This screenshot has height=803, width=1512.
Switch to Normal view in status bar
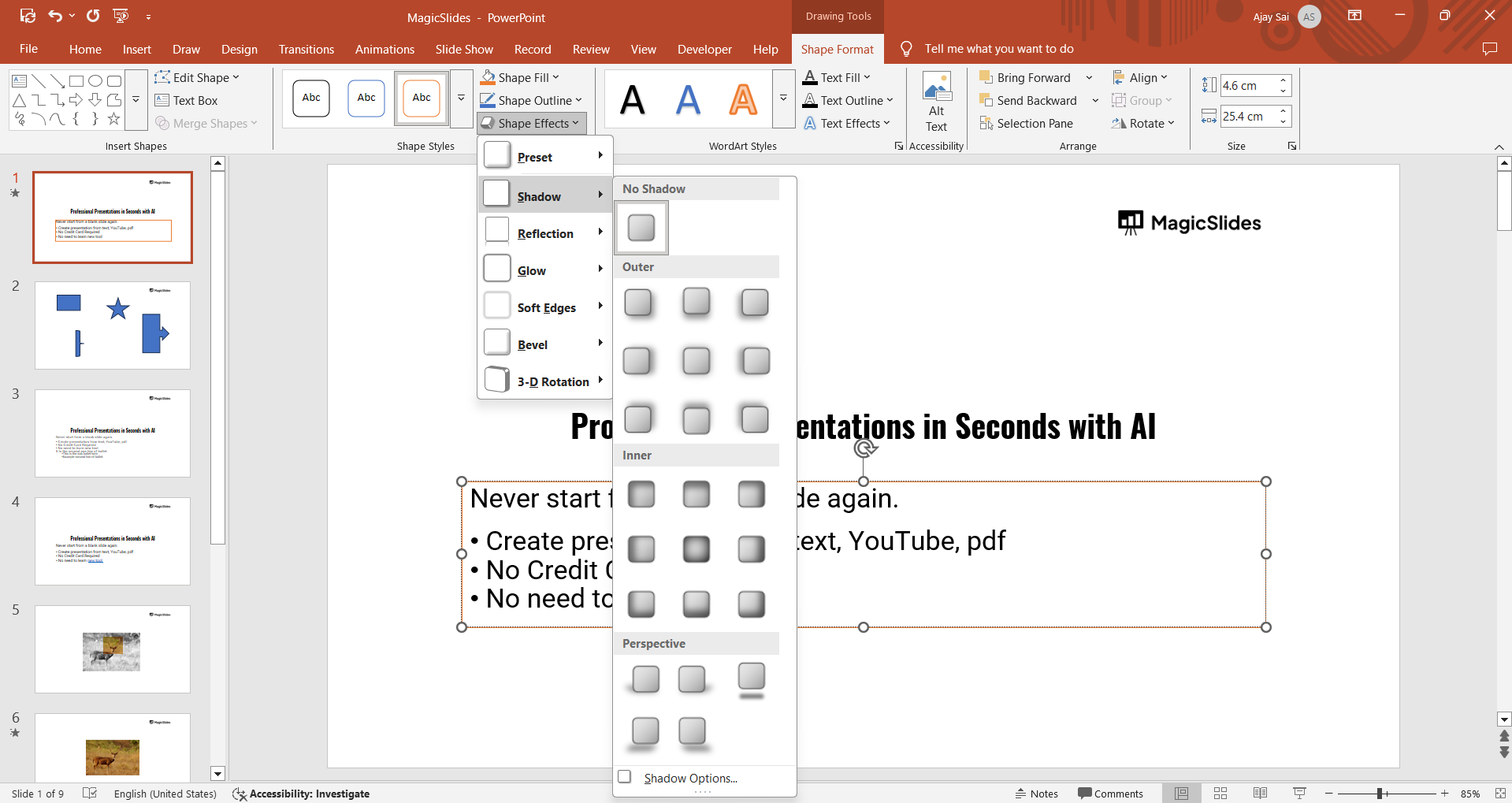(1182, 794)
